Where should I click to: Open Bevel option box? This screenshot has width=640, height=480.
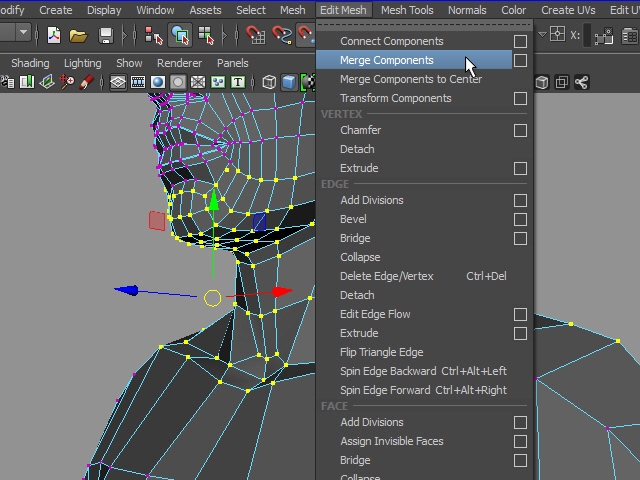(520, 220)
